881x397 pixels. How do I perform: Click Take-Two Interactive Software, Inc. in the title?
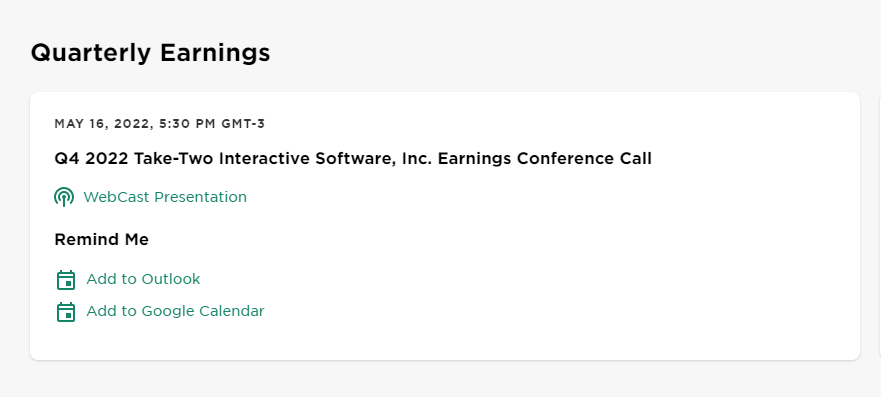click(x=283, y=159)
